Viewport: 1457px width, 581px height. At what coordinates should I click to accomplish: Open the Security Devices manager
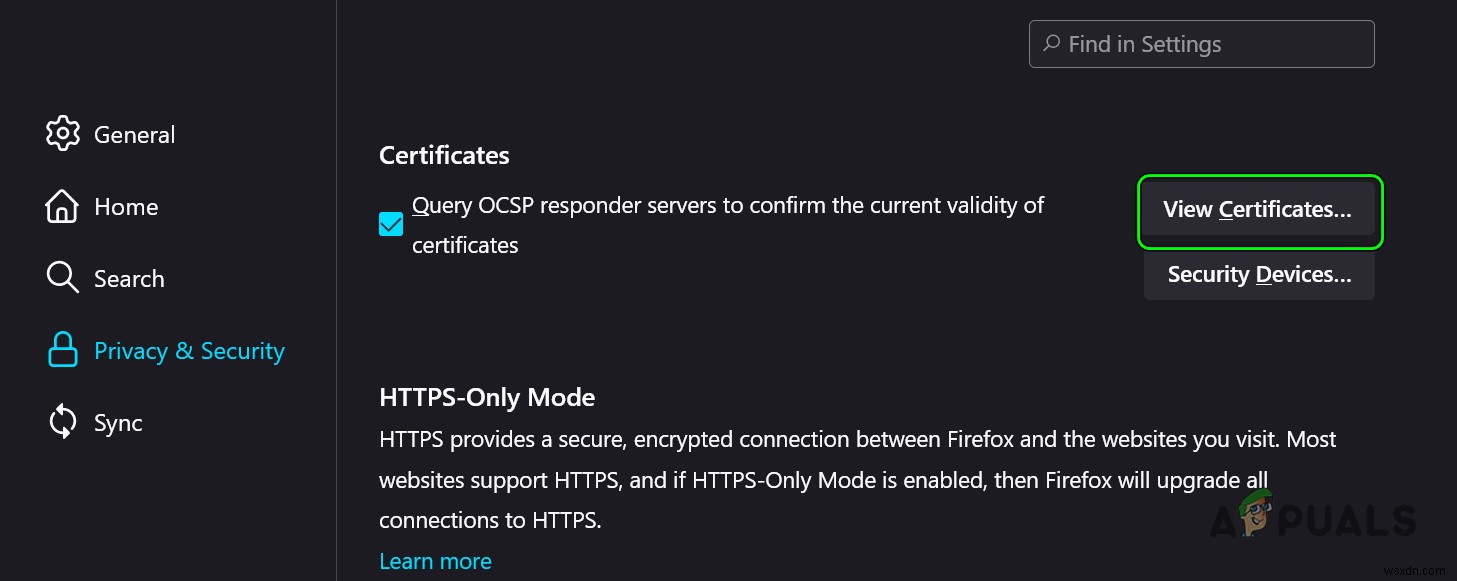click(1258, 274)
